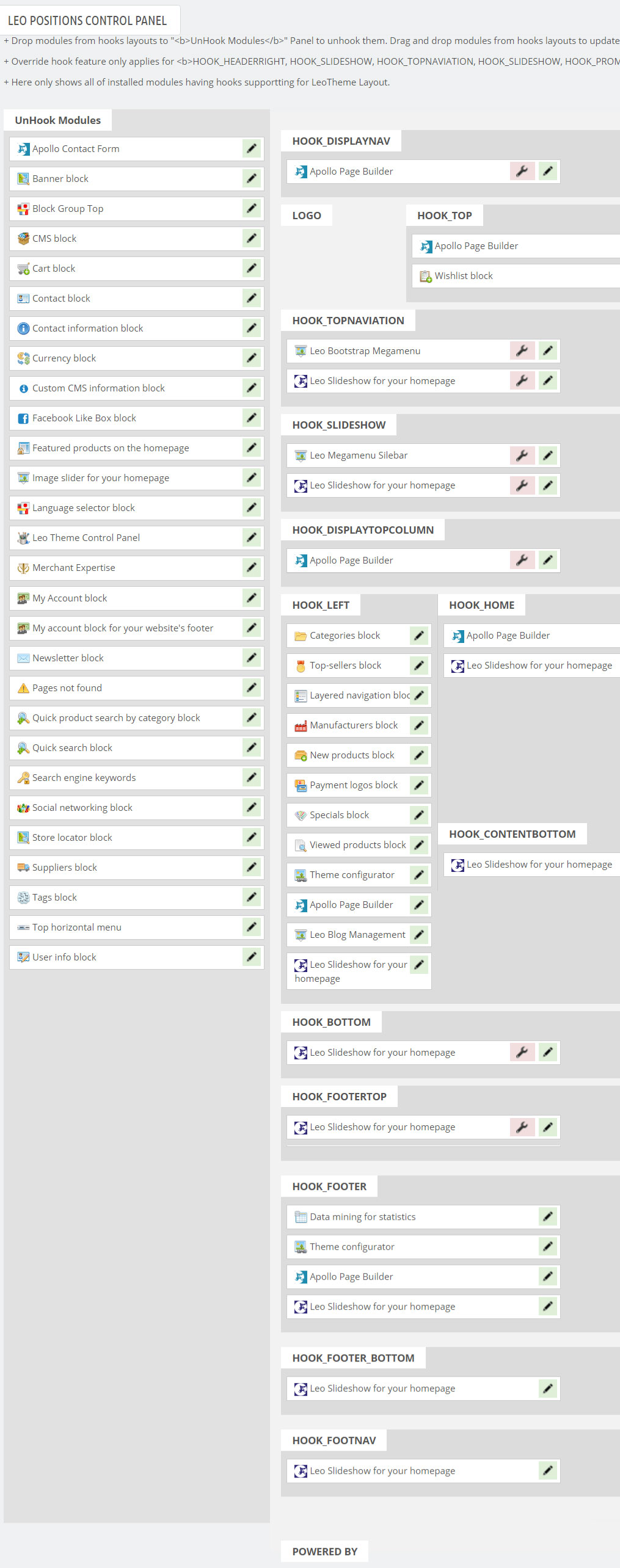Click edit pencil for Newsletter block
This screenshot has height=1568, width=620.
[x=251, y=658]
